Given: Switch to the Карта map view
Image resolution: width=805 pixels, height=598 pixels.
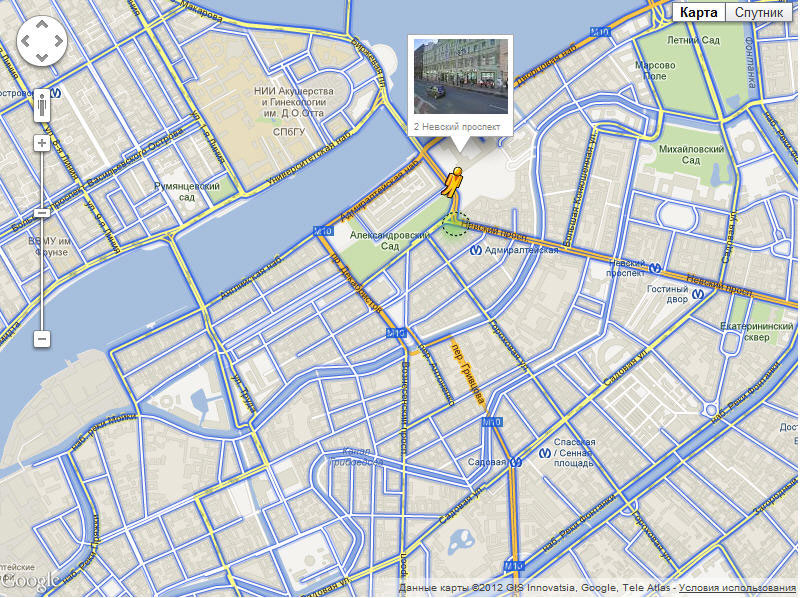Looking at the screenshot, I should click(x=698, y=12).
